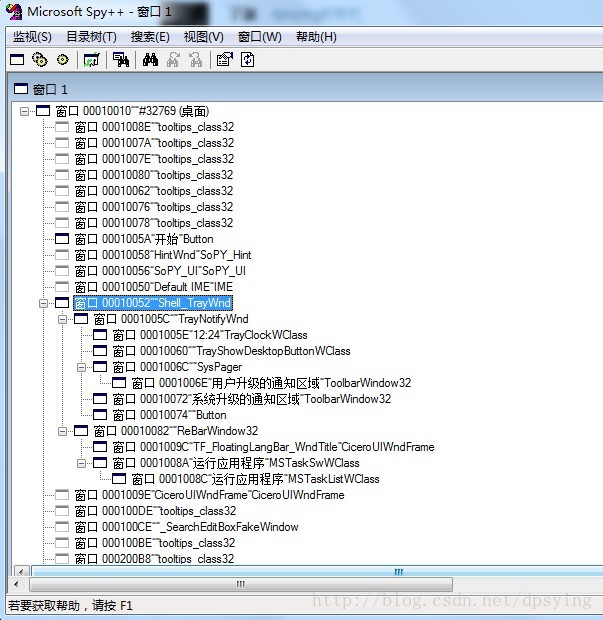
Task: Click the window icon of the ReBarWindow32 row
Action: pos(81,431)
